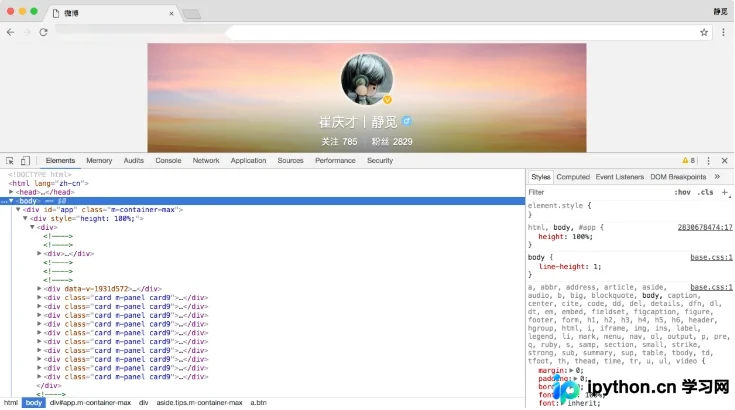Open DevTools customize menu
This screenshot has height=410, width=735.
pyautogui.click(x=708, y=161)
